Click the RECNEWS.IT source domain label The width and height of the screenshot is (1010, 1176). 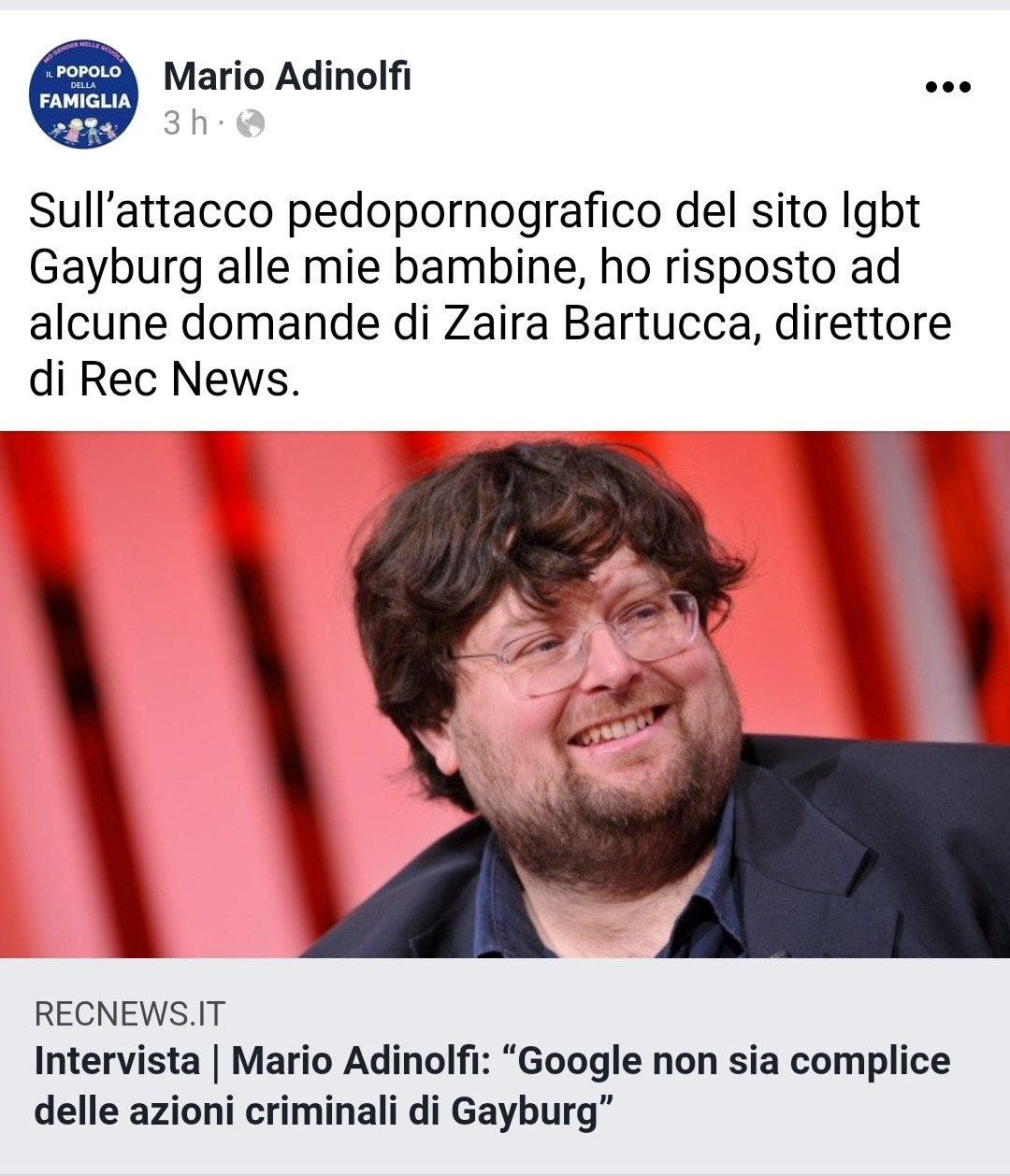point(129,1013)
